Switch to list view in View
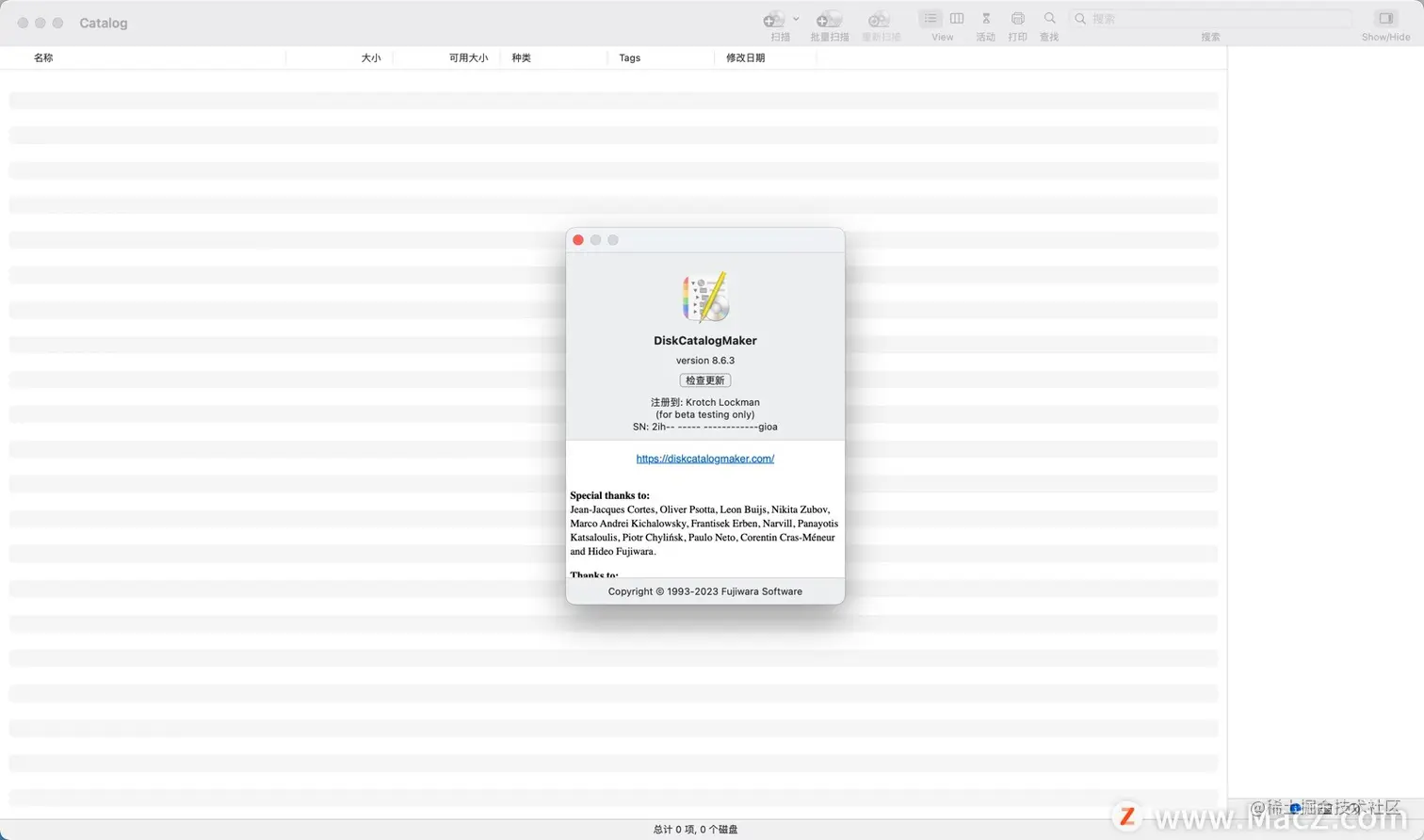This screenshot has width=1424, height=840. [930, 18]
